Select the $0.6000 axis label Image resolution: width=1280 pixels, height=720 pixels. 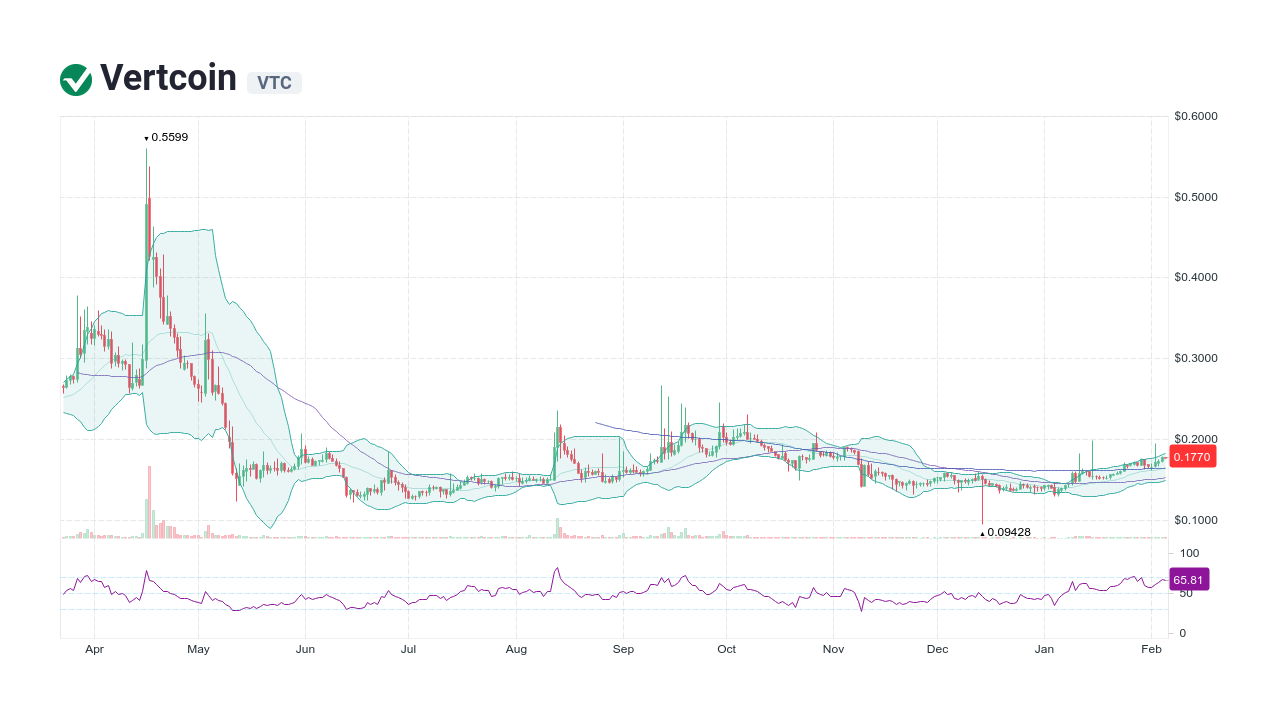(x=1196, y=116)
